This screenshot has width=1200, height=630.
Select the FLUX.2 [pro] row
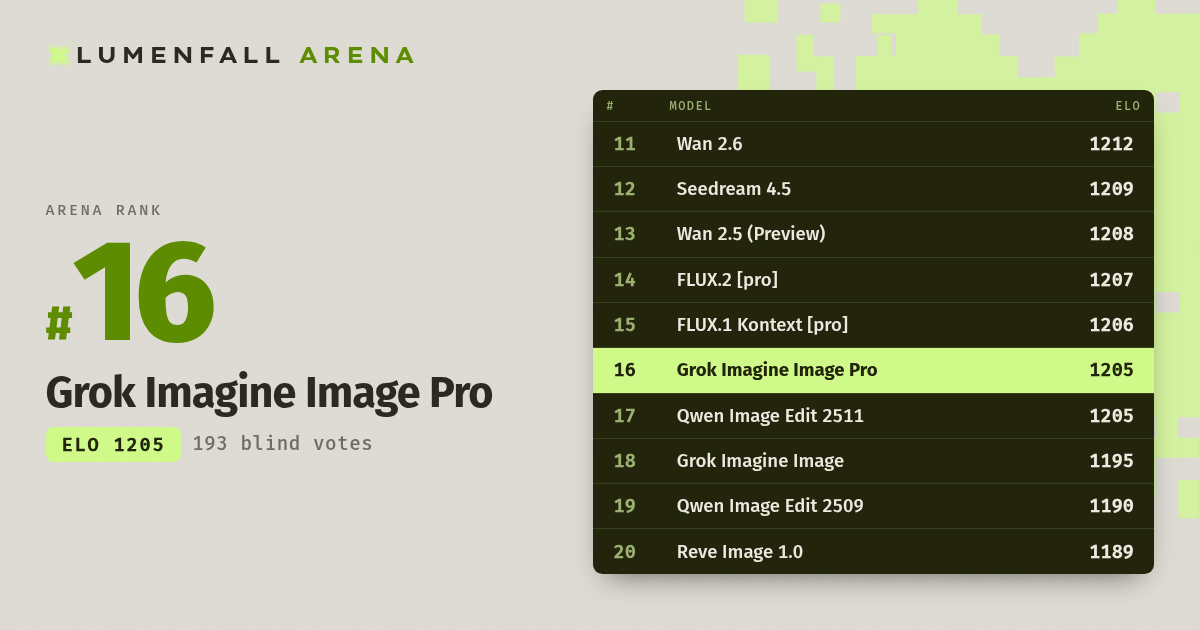(873, 280)
